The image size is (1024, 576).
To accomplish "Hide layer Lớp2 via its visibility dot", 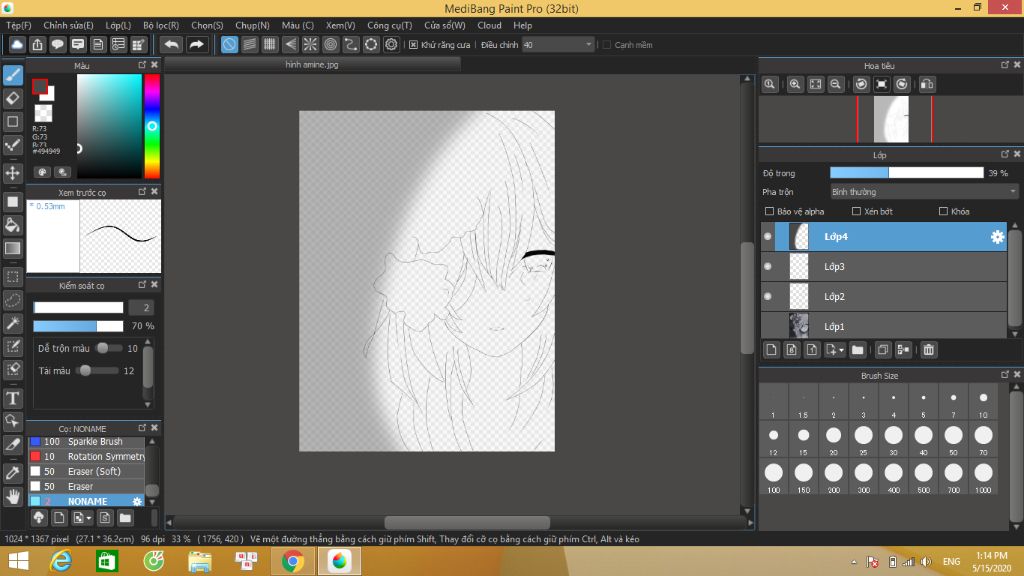I will tap(768, 296).
